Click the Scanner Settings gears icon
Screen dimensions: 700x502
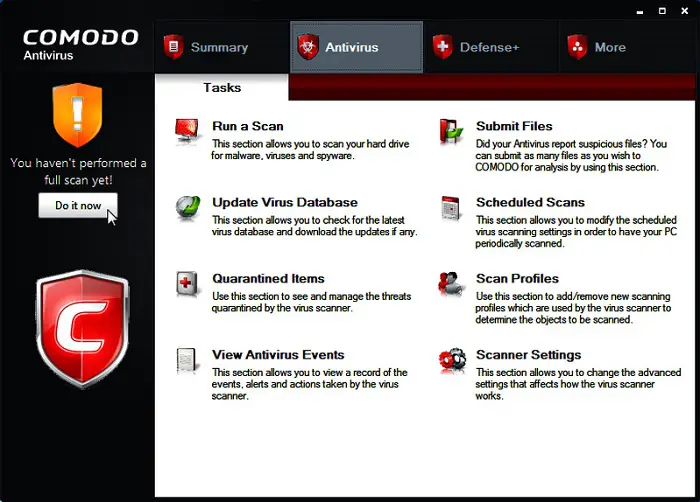[x=452, y=360]
